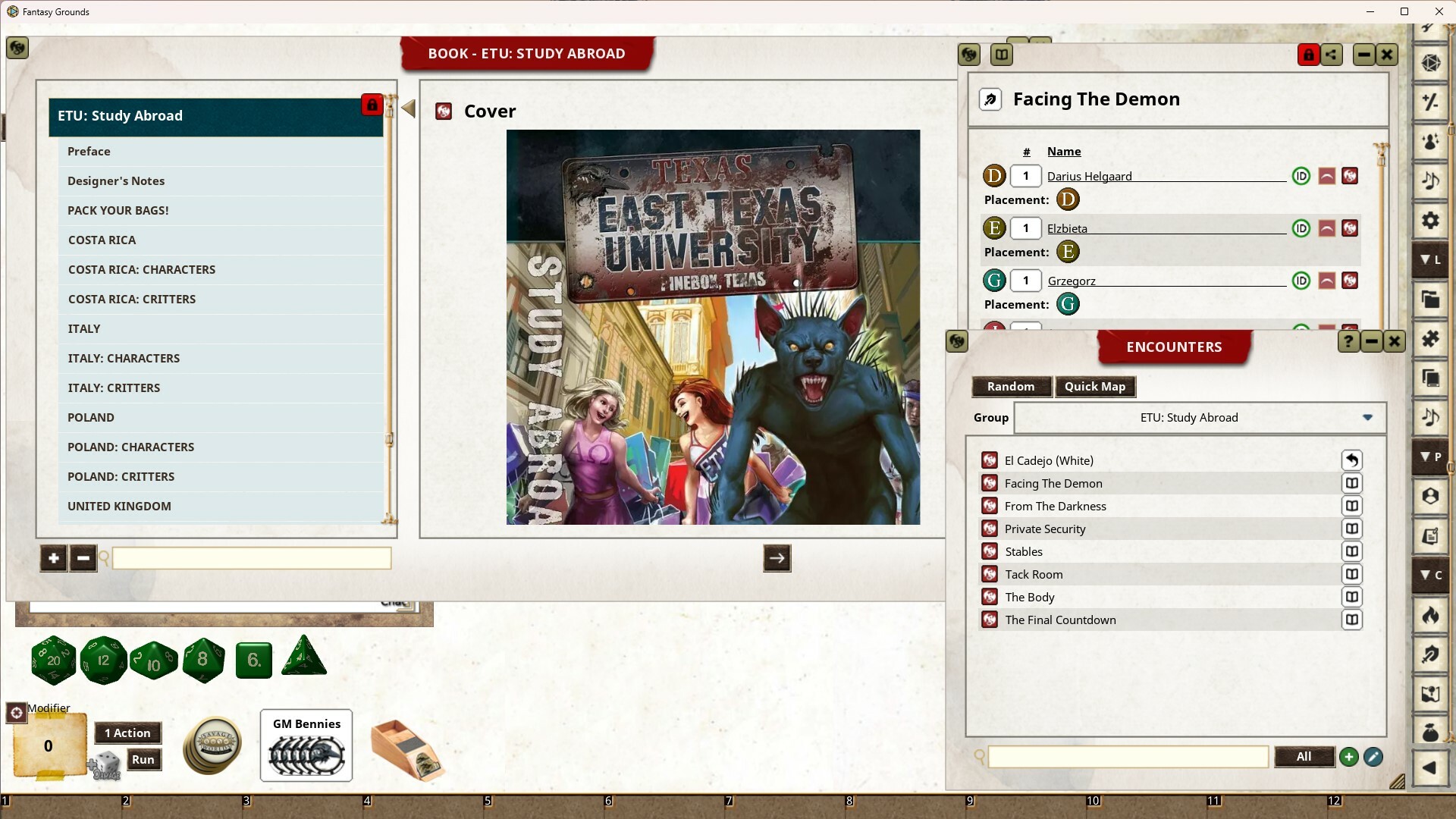This screenshot has width=1456, height=819.
Task: Toggle the red lock on the Facing The Demon window
Action: point(1307,54)
